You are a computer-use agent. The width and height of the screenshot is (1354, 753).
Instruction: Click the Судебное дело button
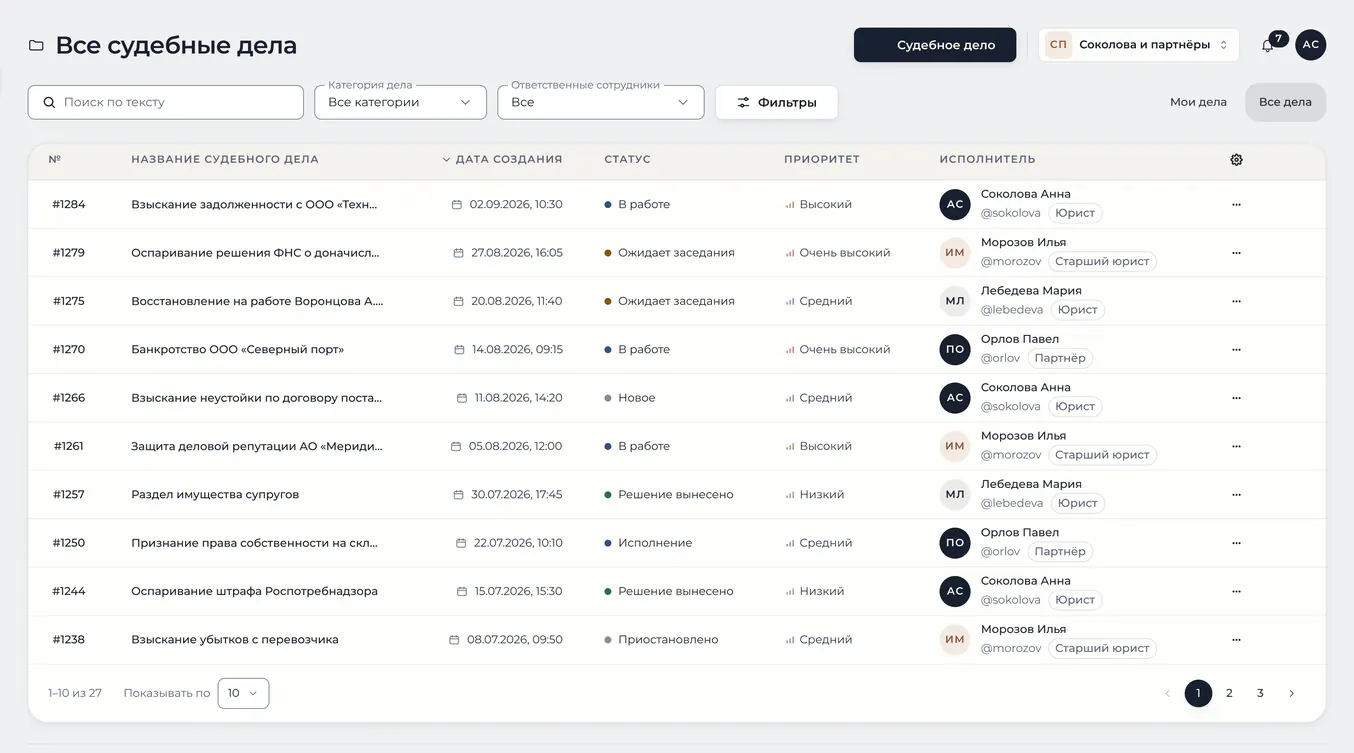[935, 45]
